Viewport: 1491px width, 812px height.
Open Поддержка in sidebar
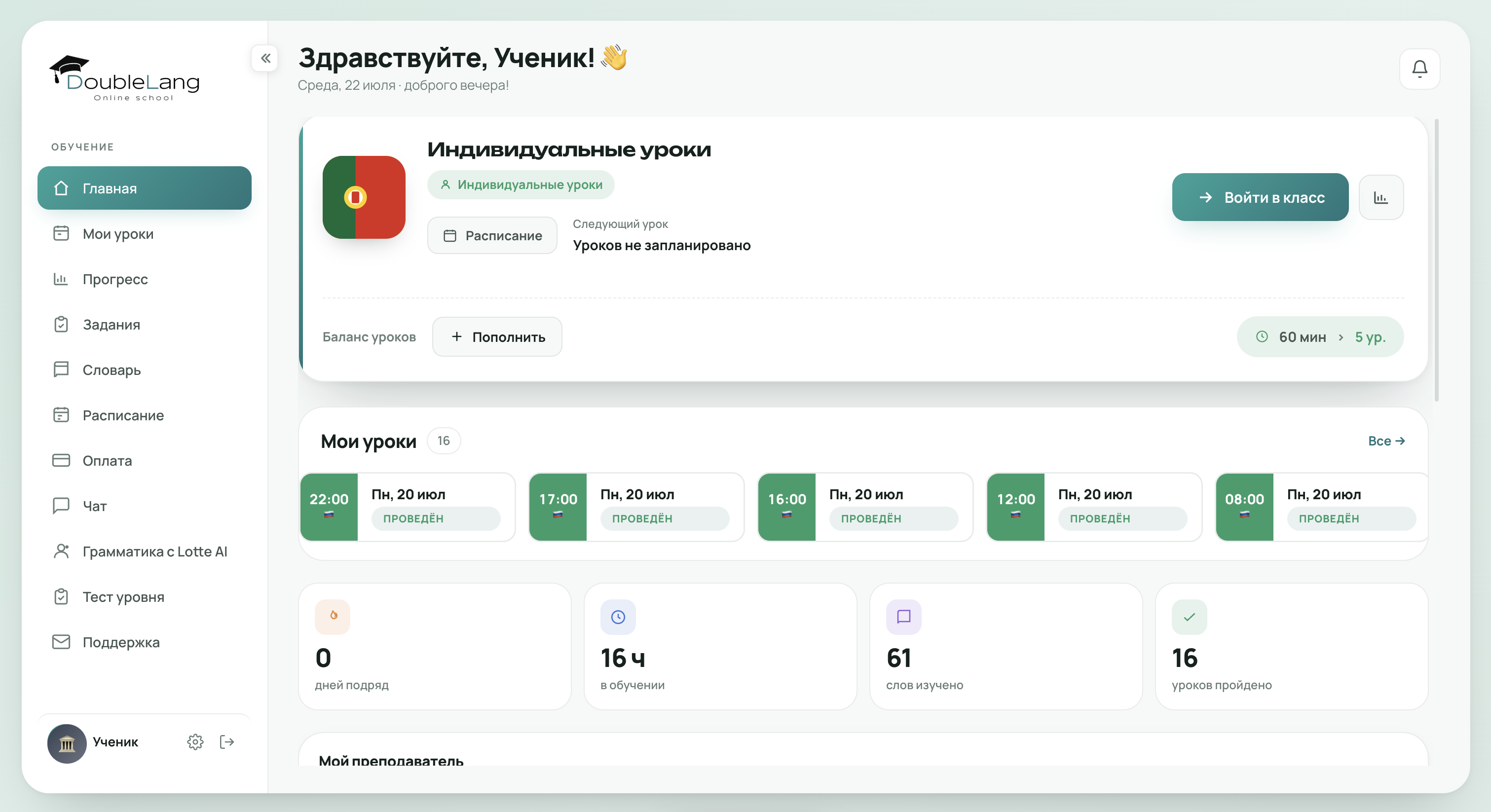(144, 642)
